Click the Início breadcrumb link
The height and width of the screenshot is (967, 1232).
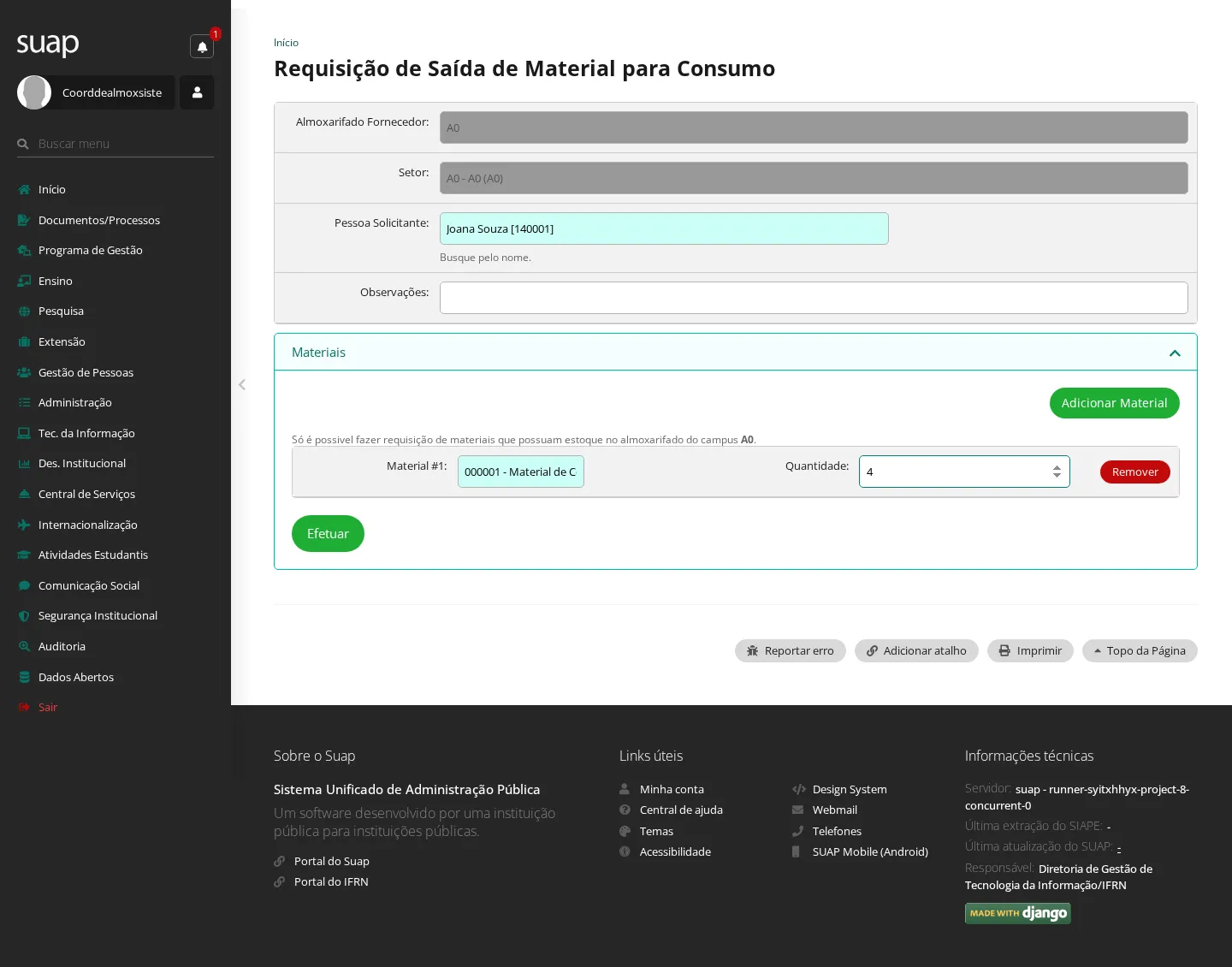click(286, 43)
